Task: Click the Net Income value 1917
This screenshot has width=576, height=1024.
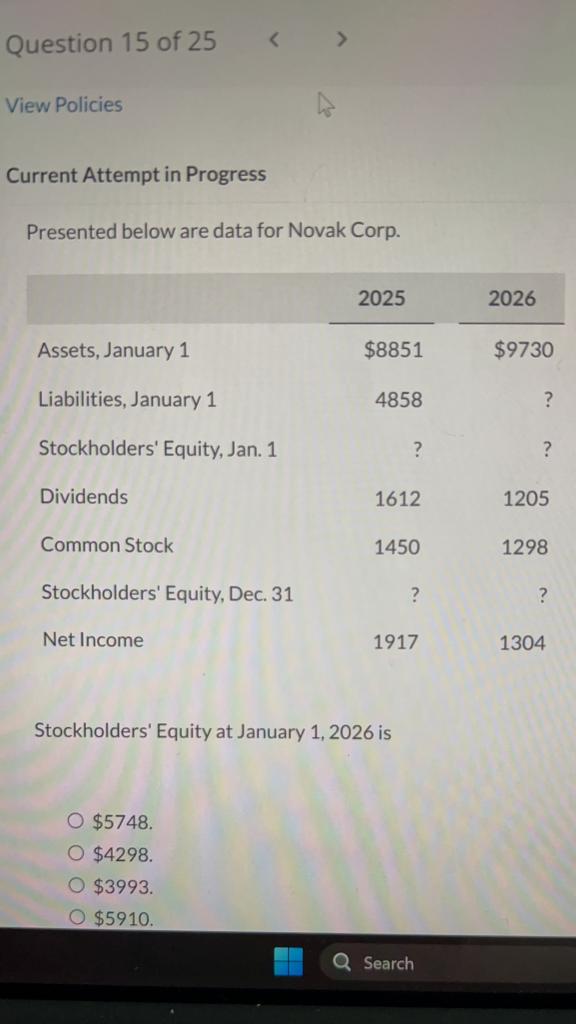Action: tap(396, 640)
